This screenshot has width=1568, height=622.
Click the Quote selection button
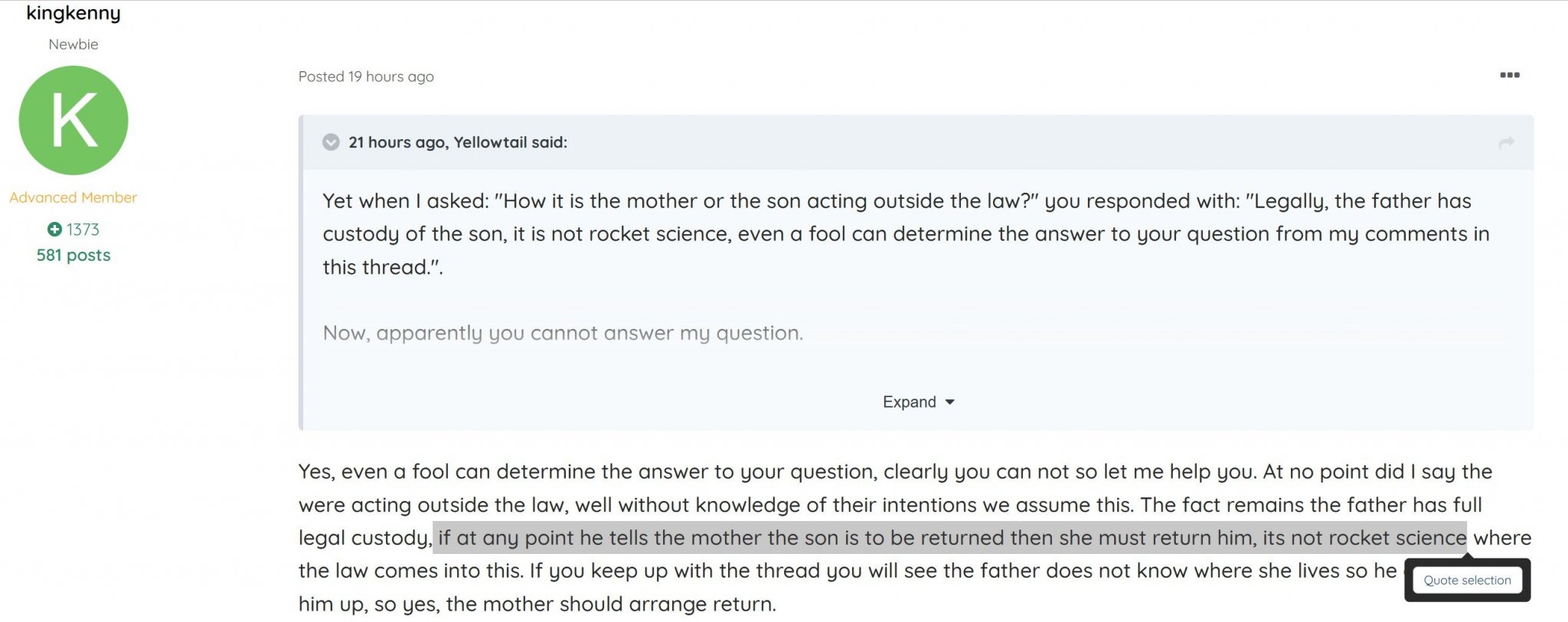1467,580
